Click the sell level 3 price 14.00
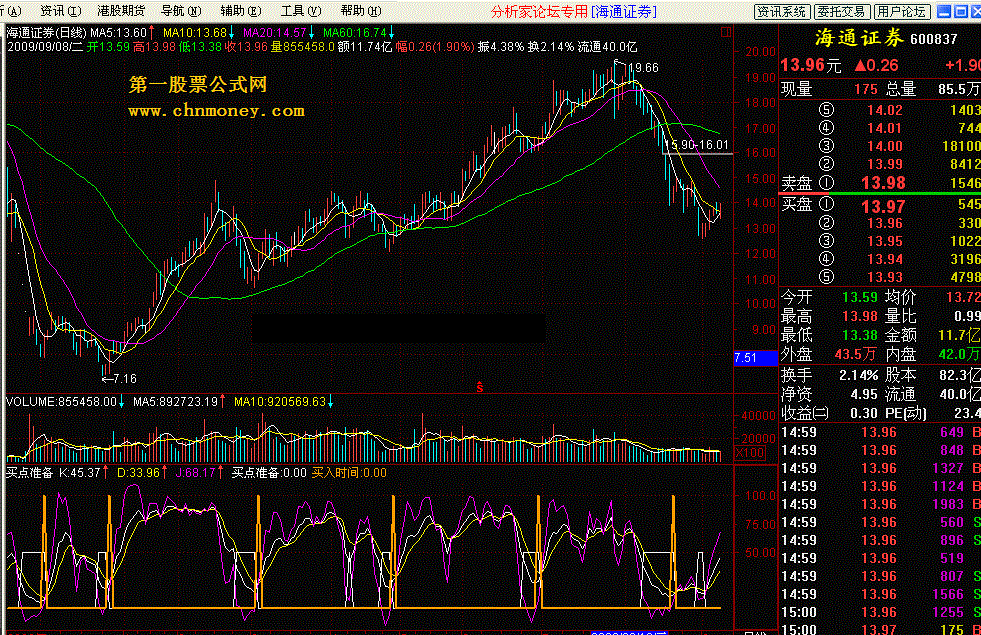This screenshot has width=981, height=635. pyautogui.click(x=885, y=146)
